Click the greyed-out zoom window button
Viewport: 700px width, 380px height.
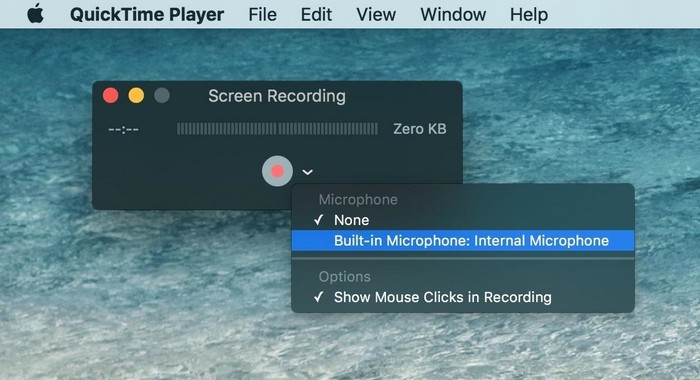click(162, 96)
